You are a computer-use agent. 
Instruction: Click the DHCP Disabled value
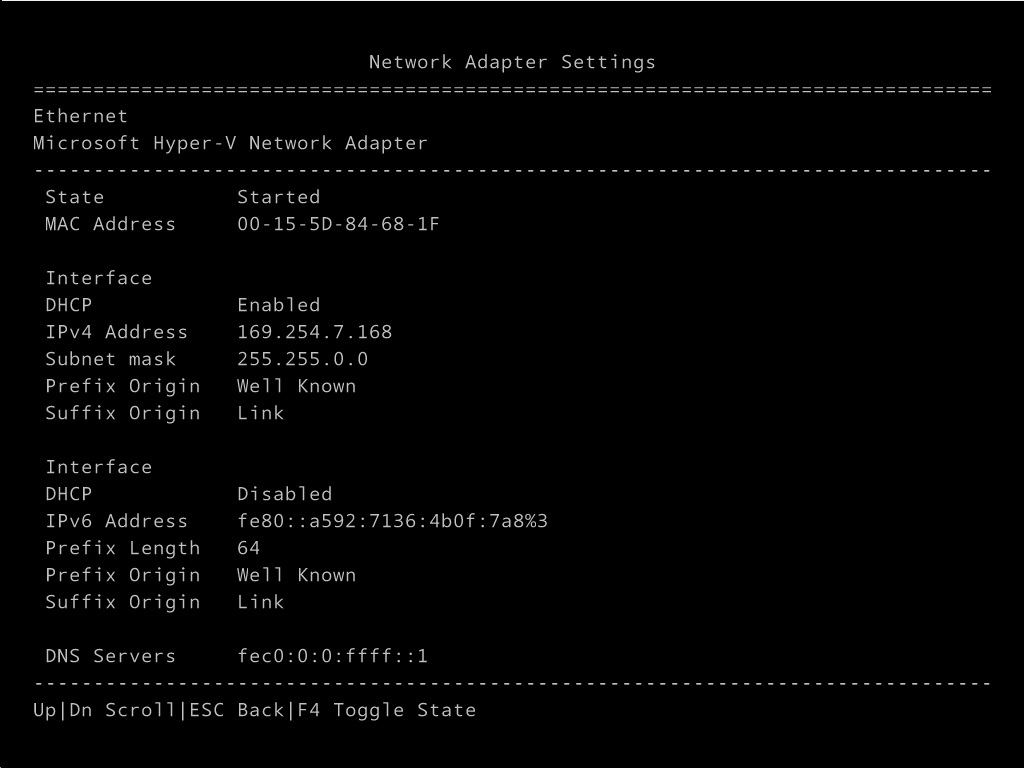(x=285, y=494)
